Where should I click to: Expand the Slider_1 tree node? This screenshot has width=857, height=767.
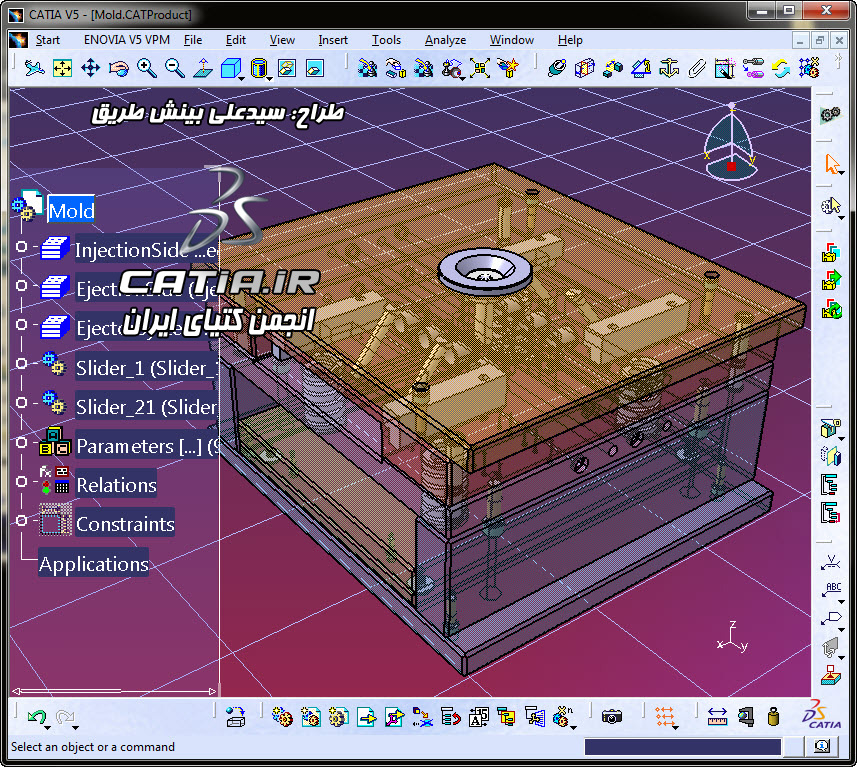point(21,364)
